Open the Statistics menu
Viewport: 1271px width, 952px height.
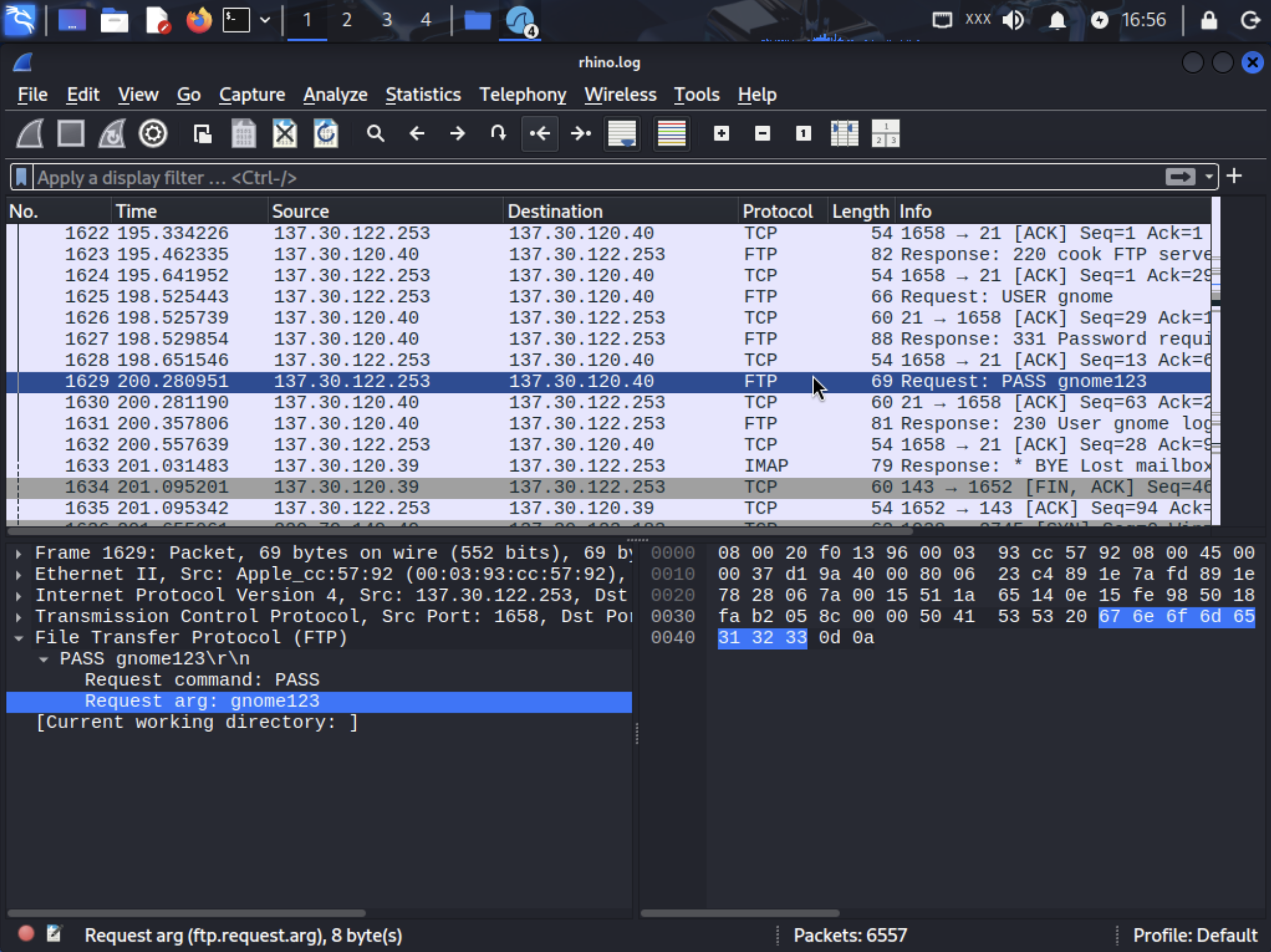(423, 94)
